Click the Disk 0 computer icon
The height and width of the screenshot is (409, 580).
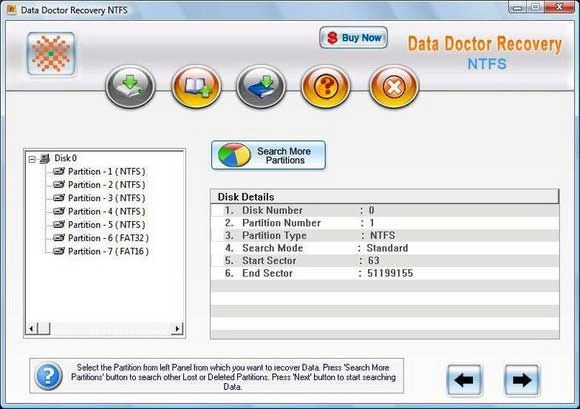(45, 159)
